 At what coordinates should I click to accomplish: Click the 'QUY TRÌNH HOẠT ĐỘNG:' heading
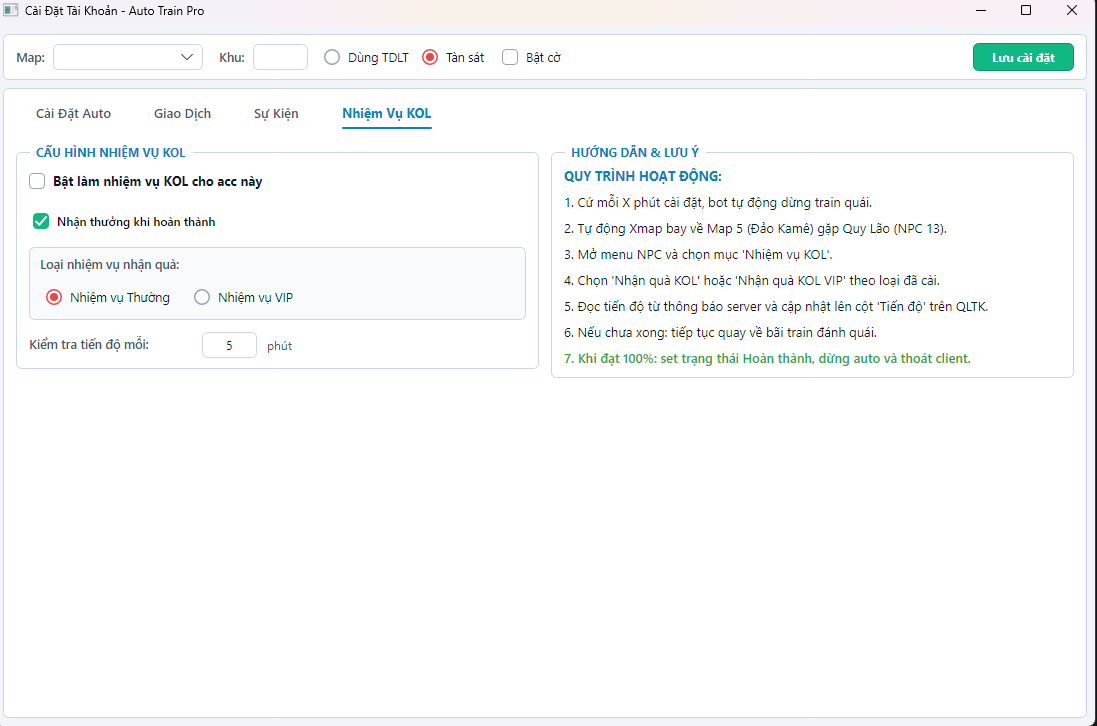click(643, 176)
